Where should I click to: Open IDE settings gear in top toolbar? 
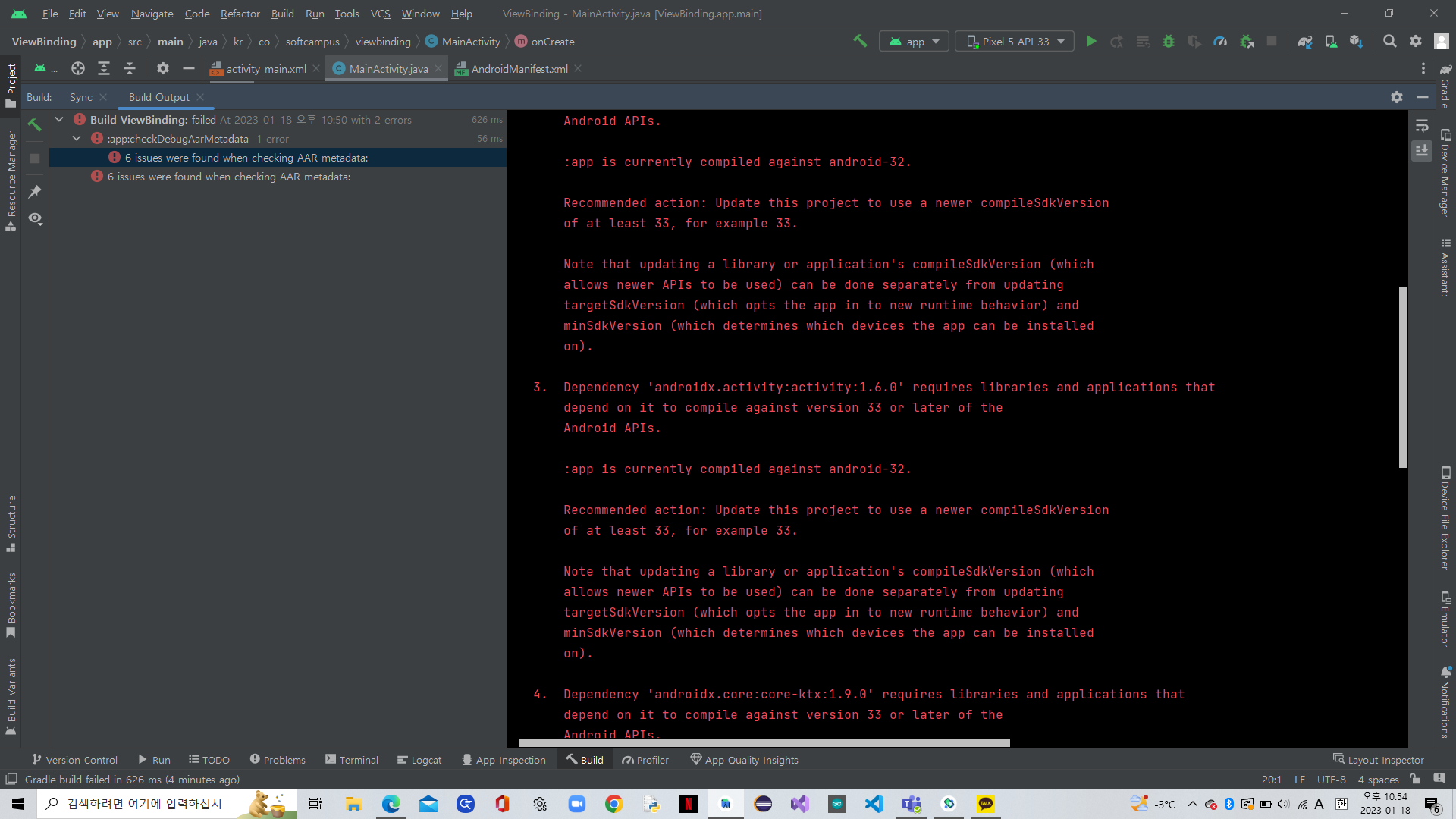pyautogui.click(x=1415, y=41)
